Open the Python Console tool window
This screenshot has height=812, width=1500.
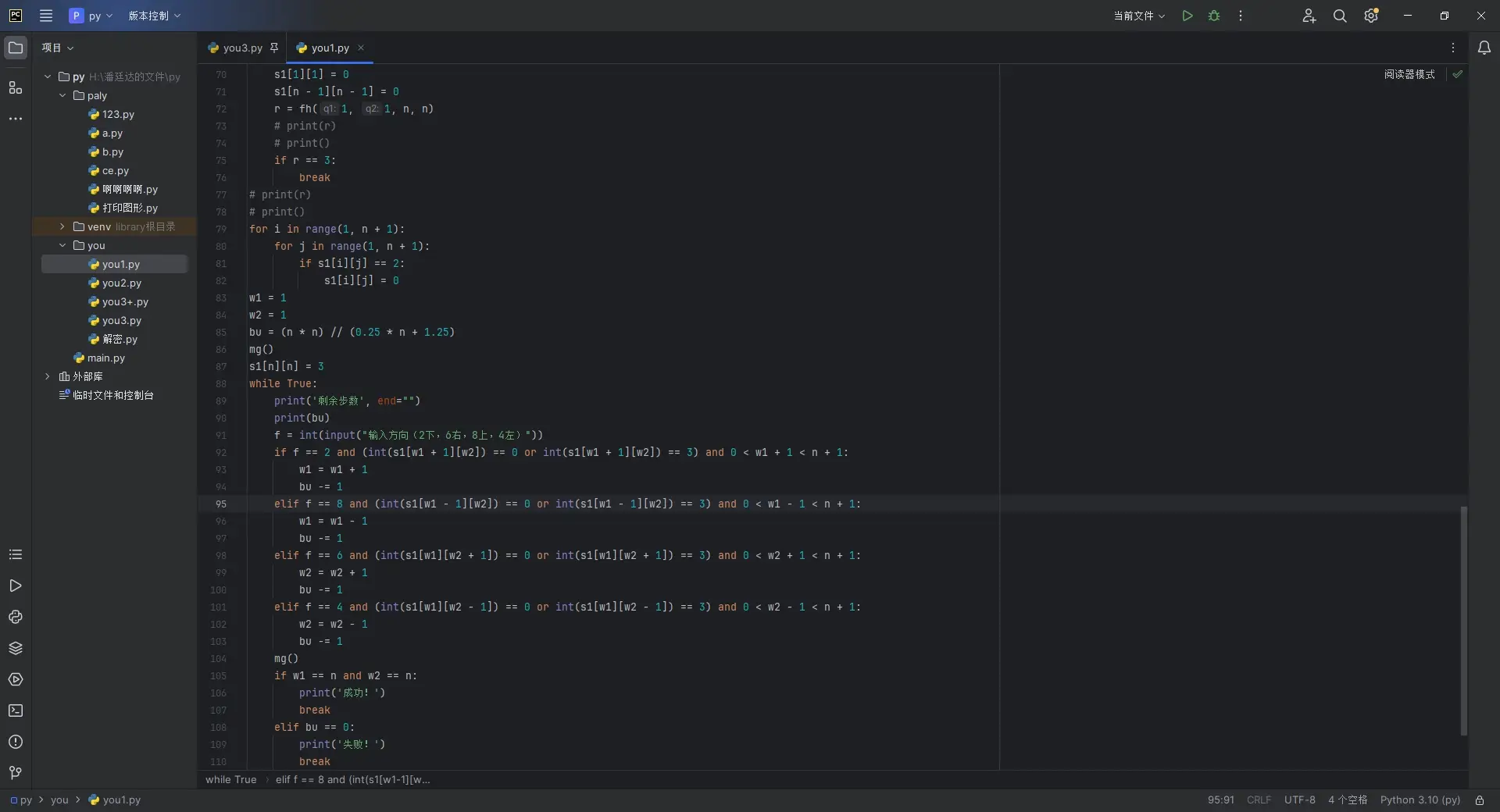(x=16, y=617)
